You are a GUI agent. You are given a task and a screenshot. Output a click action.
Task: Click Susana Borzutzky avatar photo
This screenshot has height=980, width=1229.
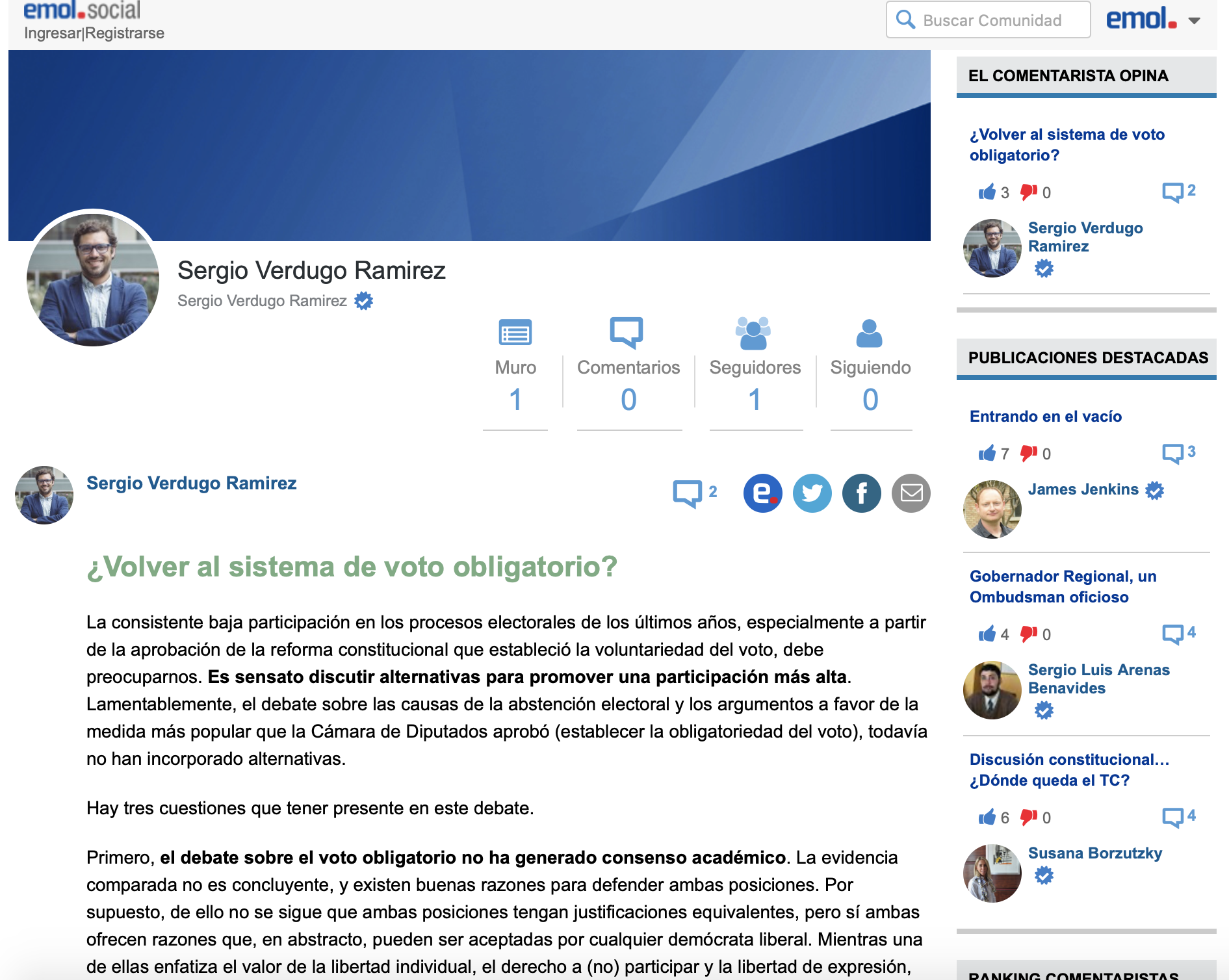992,873
